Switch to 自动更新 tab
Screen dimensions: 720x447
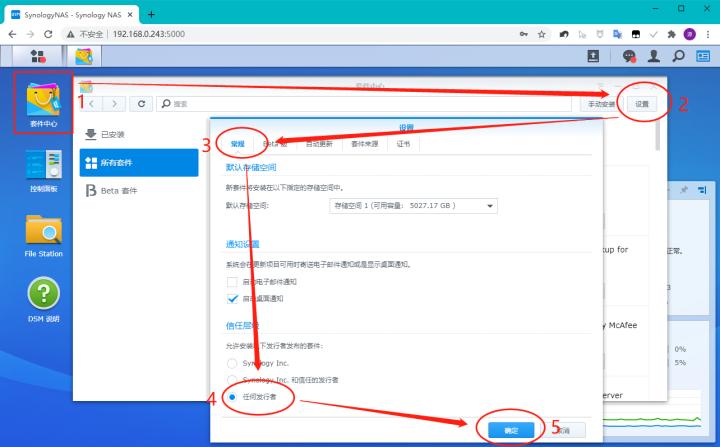pos(319,144)
